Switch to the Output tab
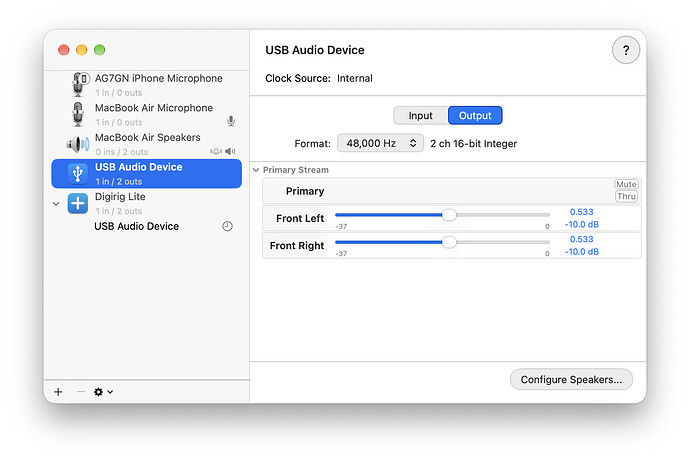 pyautogui.click(x=475, y=115)
